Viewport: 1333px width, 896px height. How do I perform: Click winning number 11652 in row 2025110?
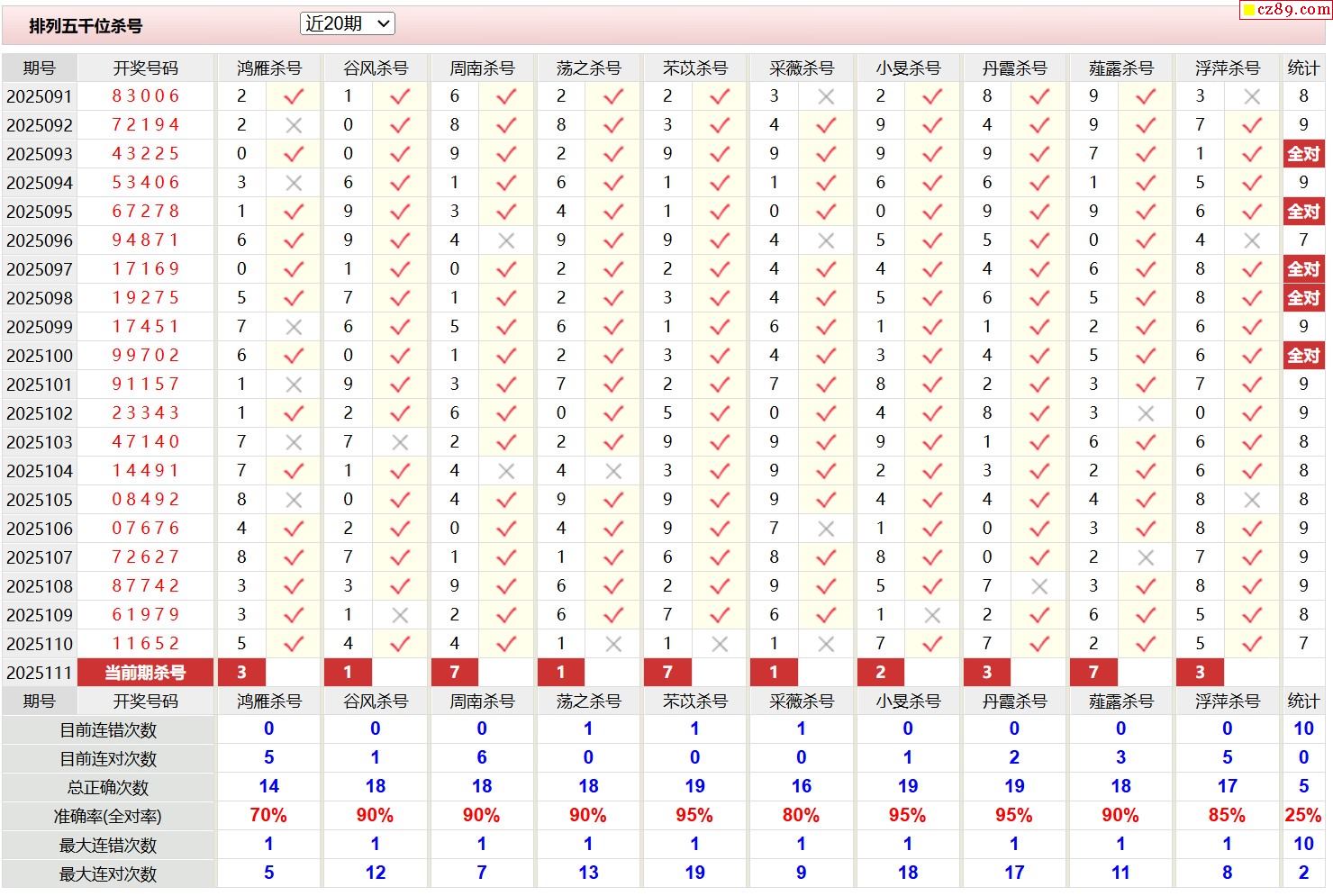tap(146, 644)
